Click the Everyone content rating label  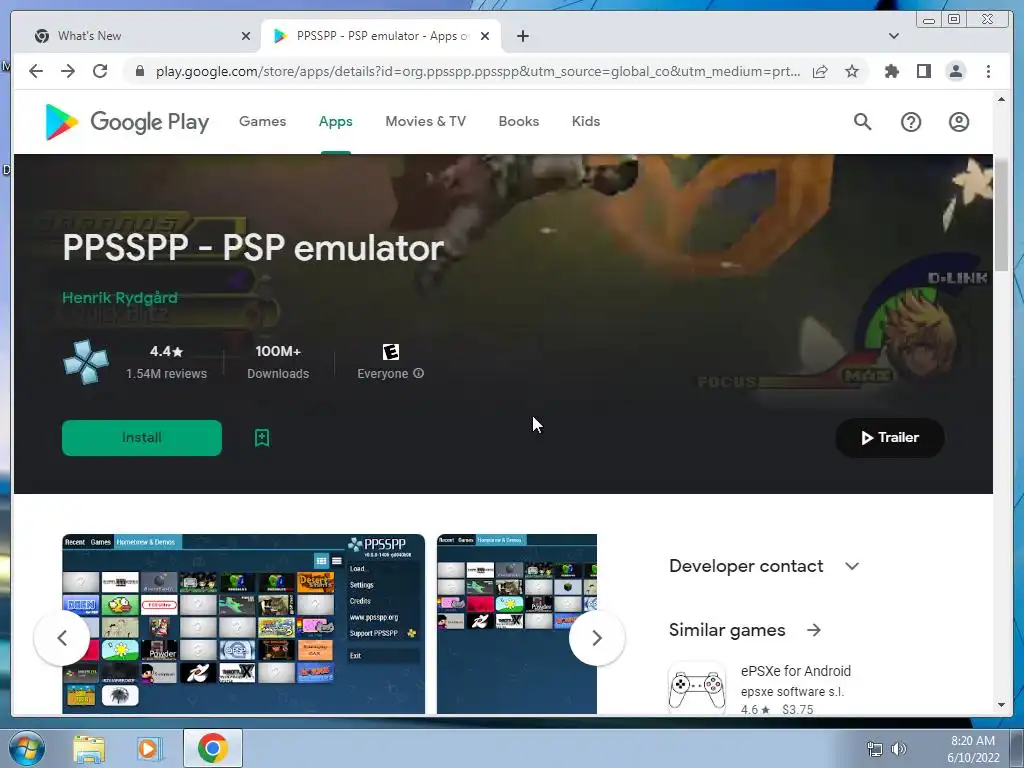[x=383, y=374]
